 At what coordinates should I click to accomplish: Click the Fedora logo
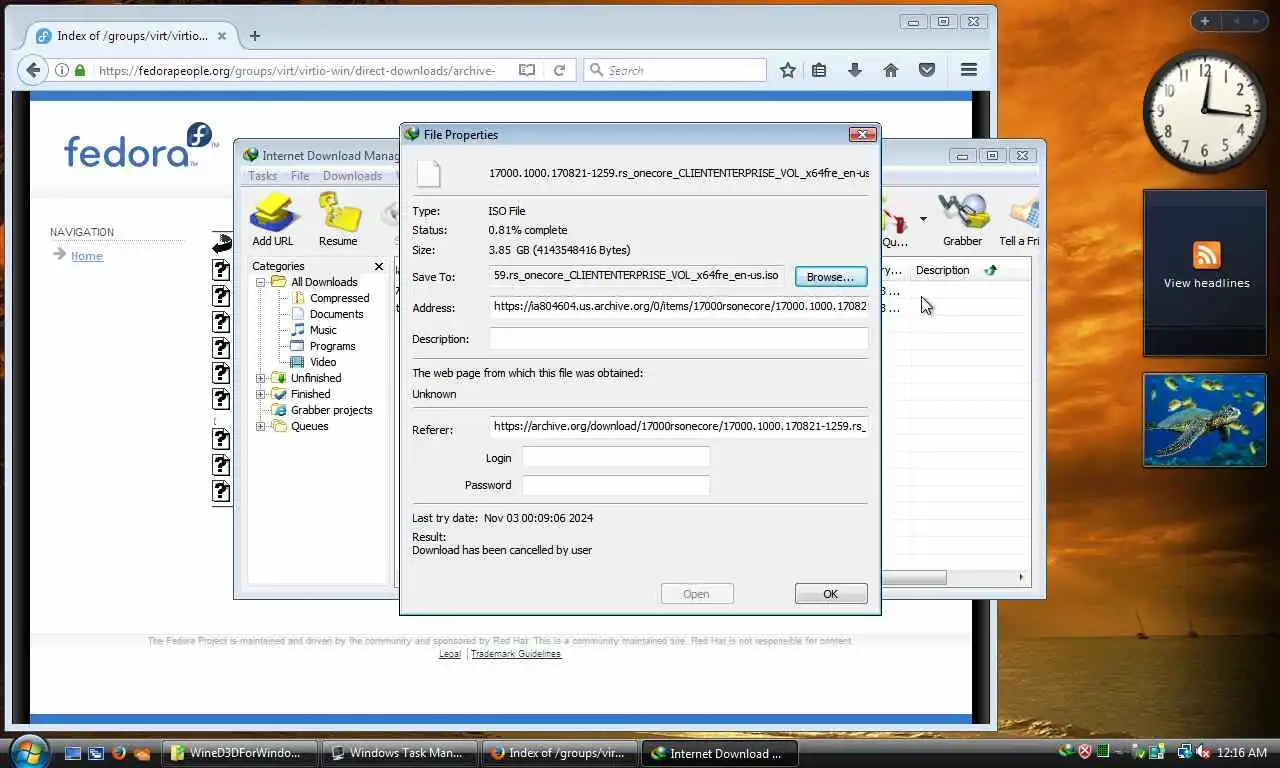point(140,147)
